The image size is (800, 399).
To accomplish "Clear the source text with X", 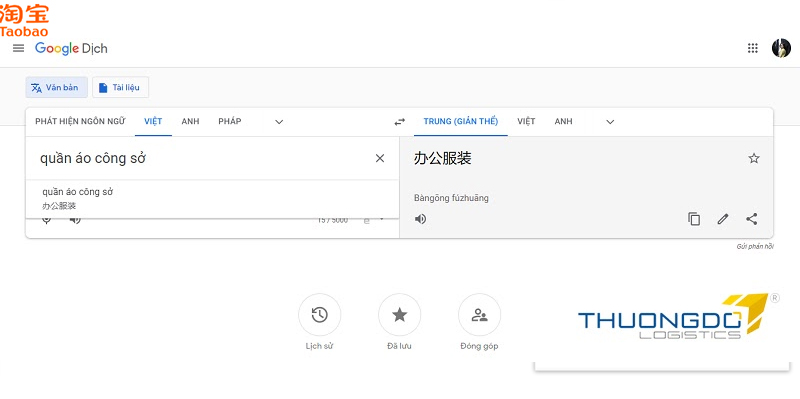I will coord(380,159).
